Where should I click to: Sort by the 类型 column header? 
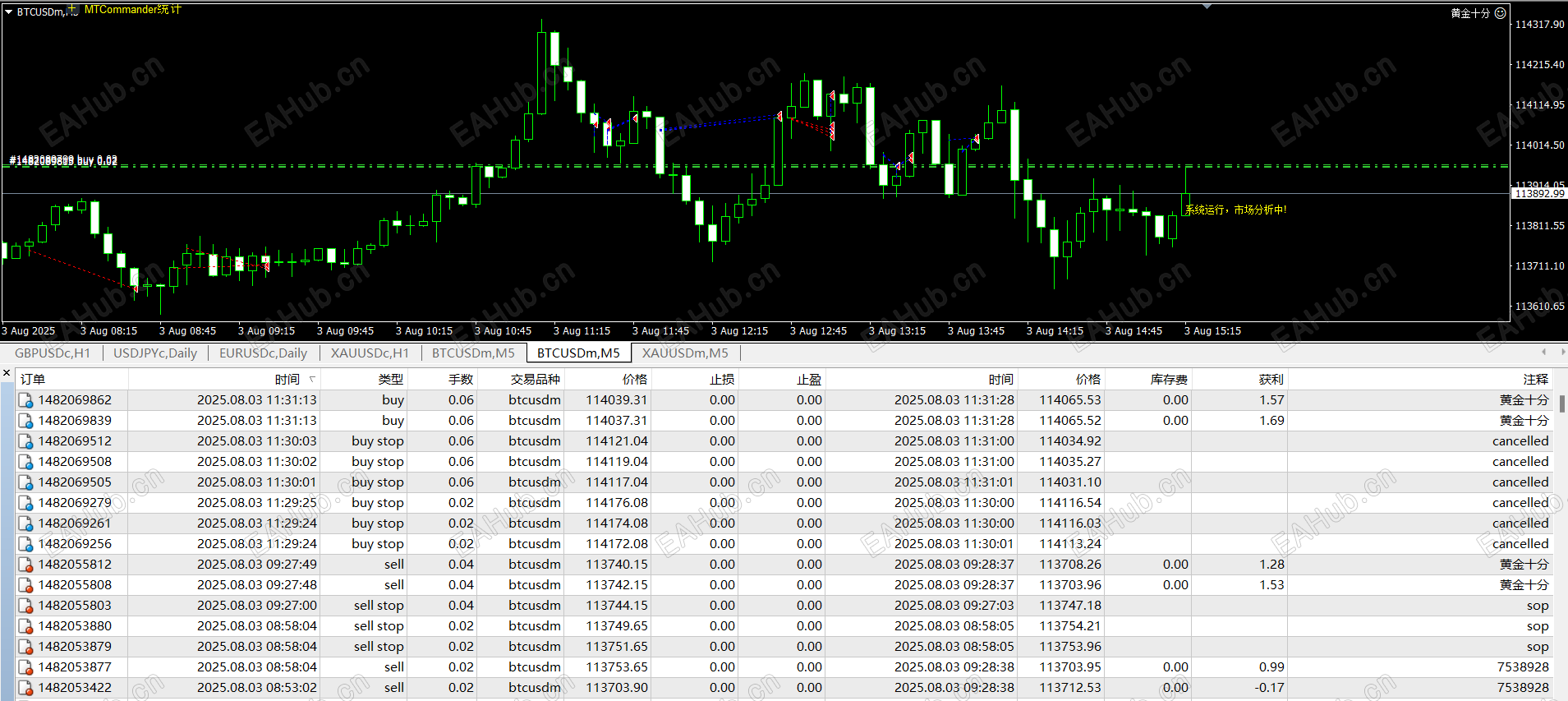click(364, 379)
